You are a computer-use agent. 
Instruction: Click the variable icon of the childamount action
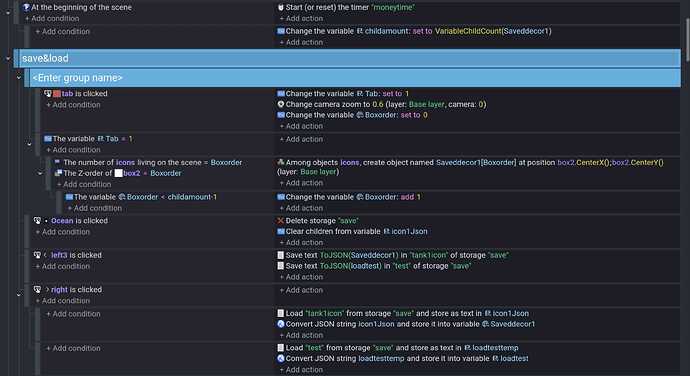[x=281, y=31]
